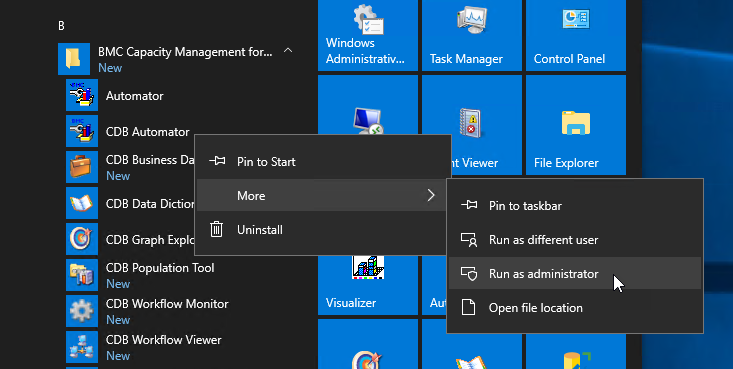Select Pin to taskbar
This screenshot has width=733, height=369.
click(x=575, y=206)
